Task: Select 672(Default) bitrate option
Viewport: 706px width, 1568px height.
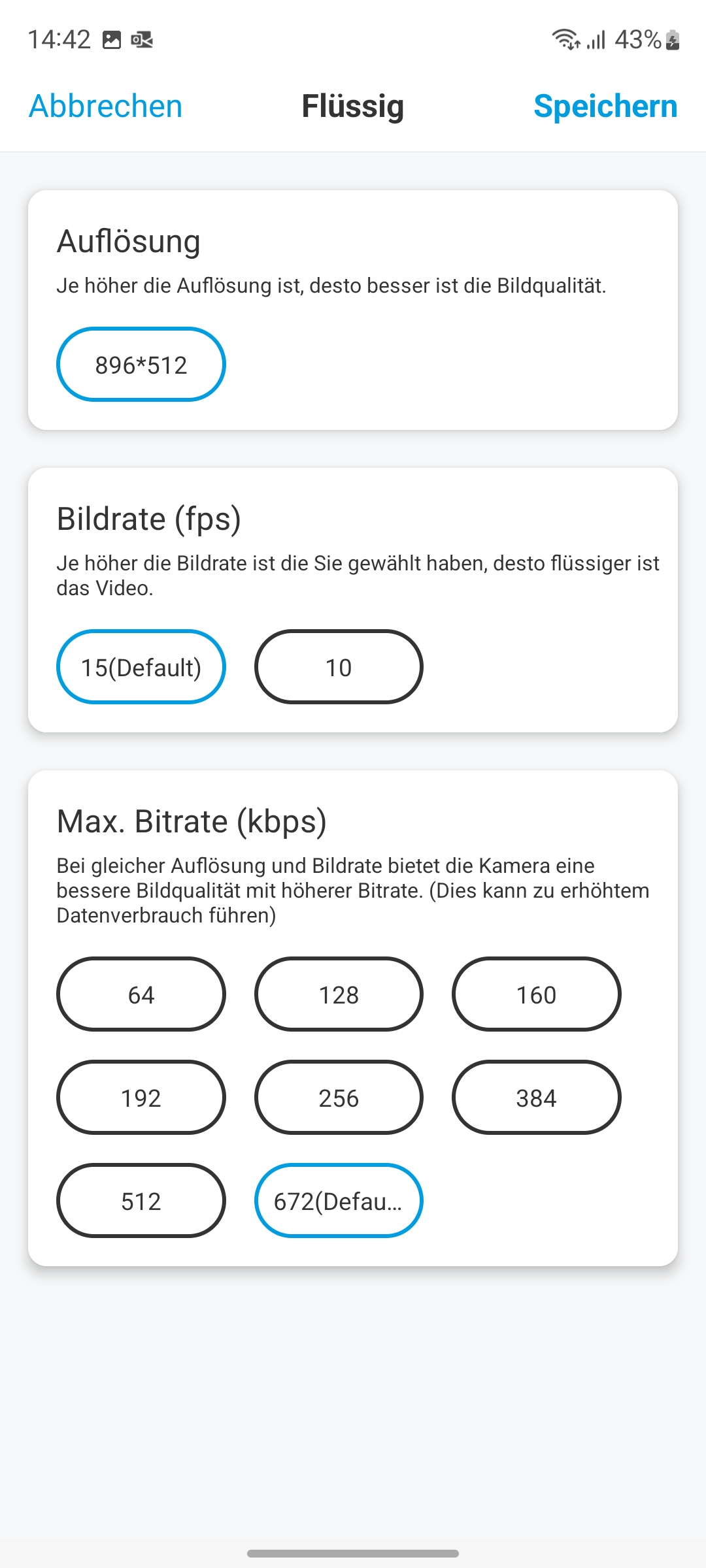Action: pyautogui.click(x=339, y=1201)
